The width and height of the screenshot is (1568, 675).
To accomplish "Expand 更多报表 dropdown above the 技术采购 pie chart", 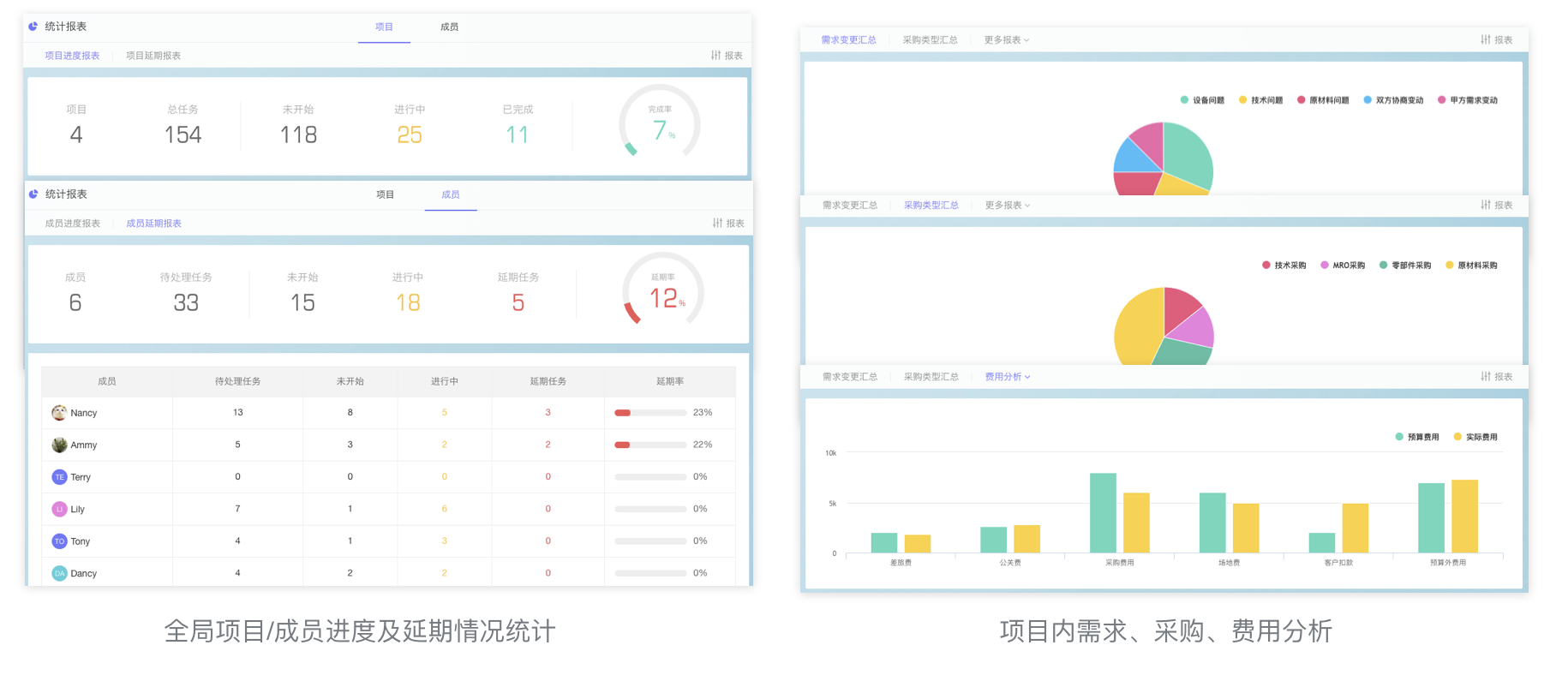I will pyautogui.click(x=1008, y=206).
